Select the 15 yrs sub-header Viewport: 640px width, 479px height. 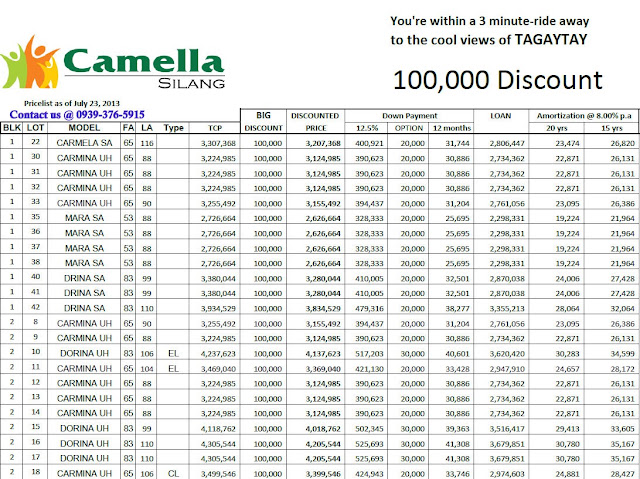click(x=611, y=128)
